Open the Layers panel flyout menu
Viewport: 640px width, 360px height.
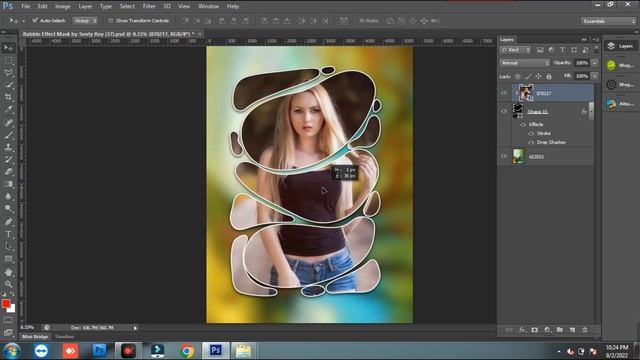coord(596,40)
